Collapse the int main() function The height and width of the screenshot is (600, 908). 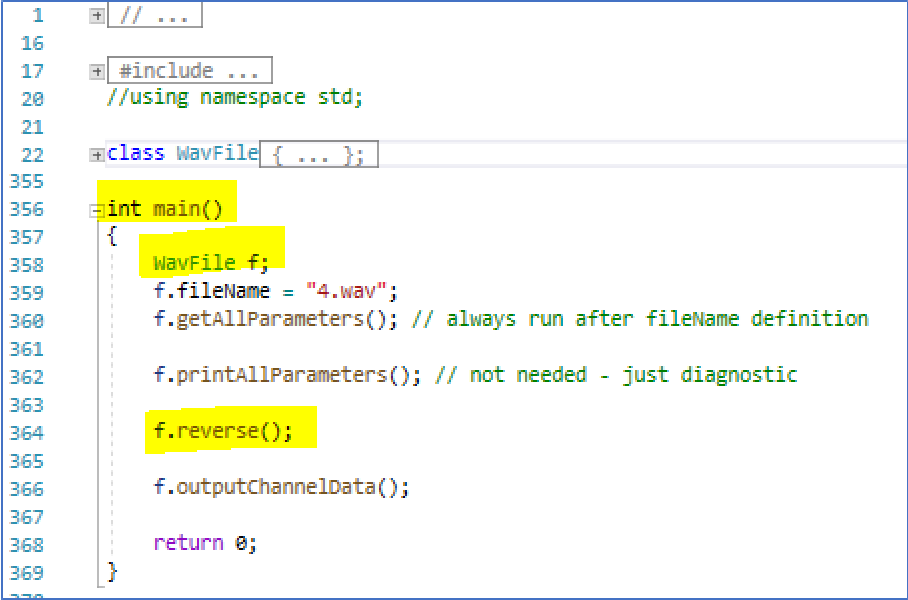(96, 211)
